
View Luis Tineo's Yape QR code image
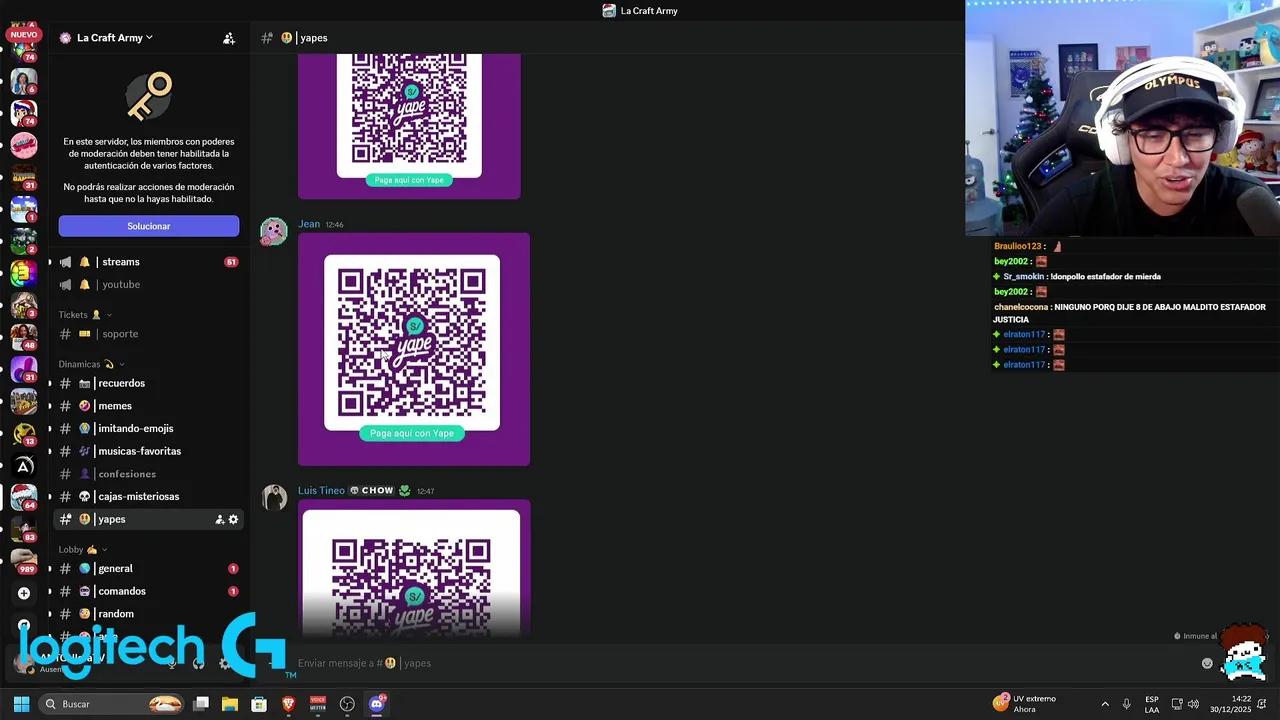pyautogui.click(x=414, y=568)
